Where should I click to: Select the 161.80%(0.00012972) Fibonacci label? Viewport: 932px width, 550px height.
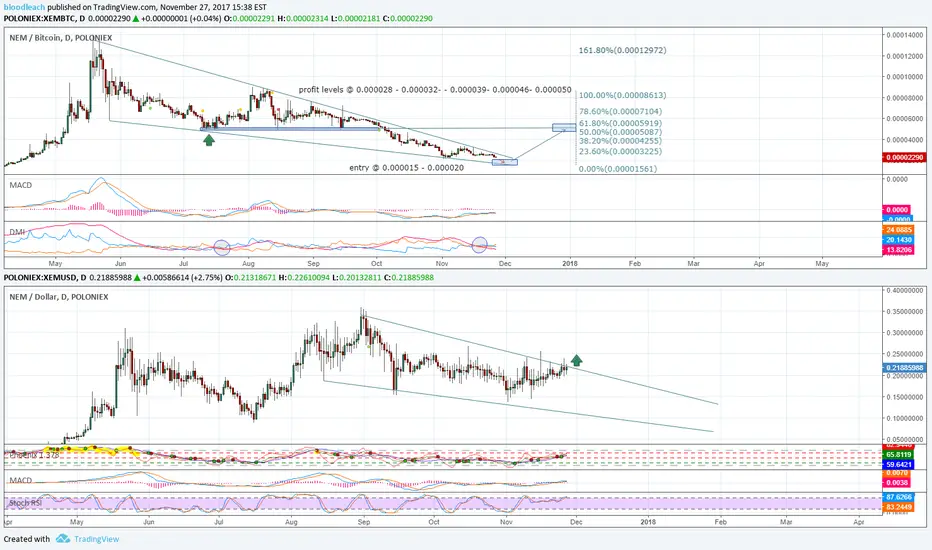pyautogui.click(x=622, y=50)
